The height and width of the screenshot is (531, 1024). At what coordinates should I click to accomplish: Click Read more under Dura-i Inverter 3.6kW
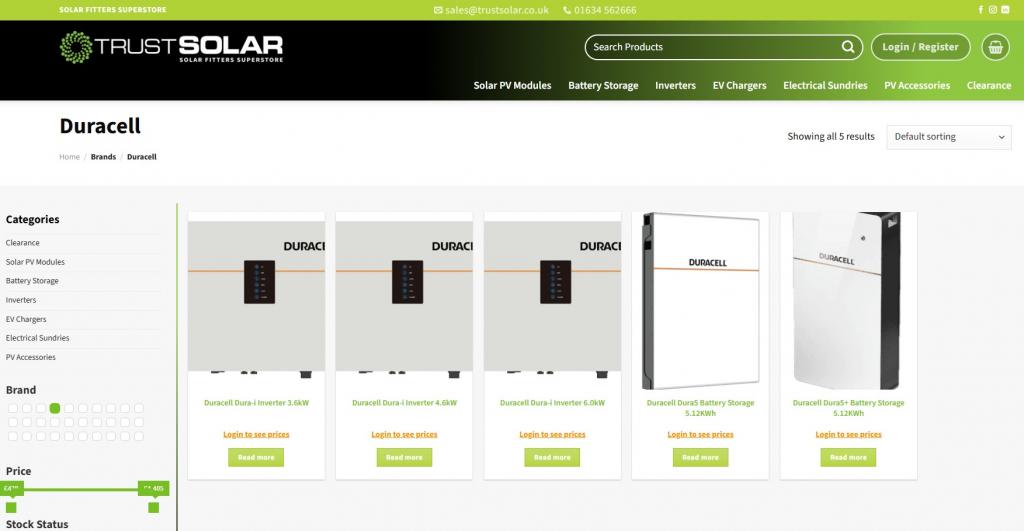pyautogui.click(x=256, y=458)
